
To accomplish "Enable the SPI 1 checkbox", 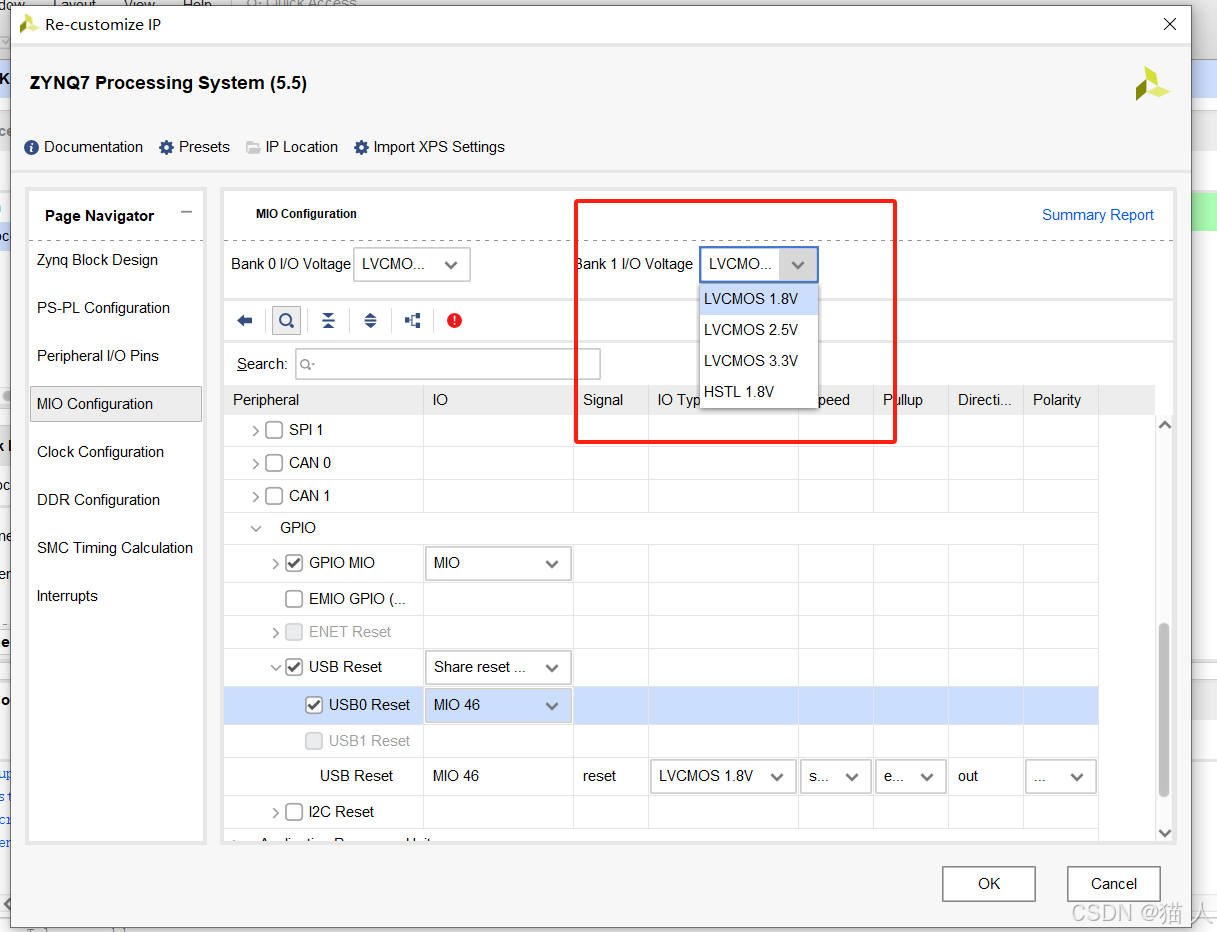I will tap(274, 430).
